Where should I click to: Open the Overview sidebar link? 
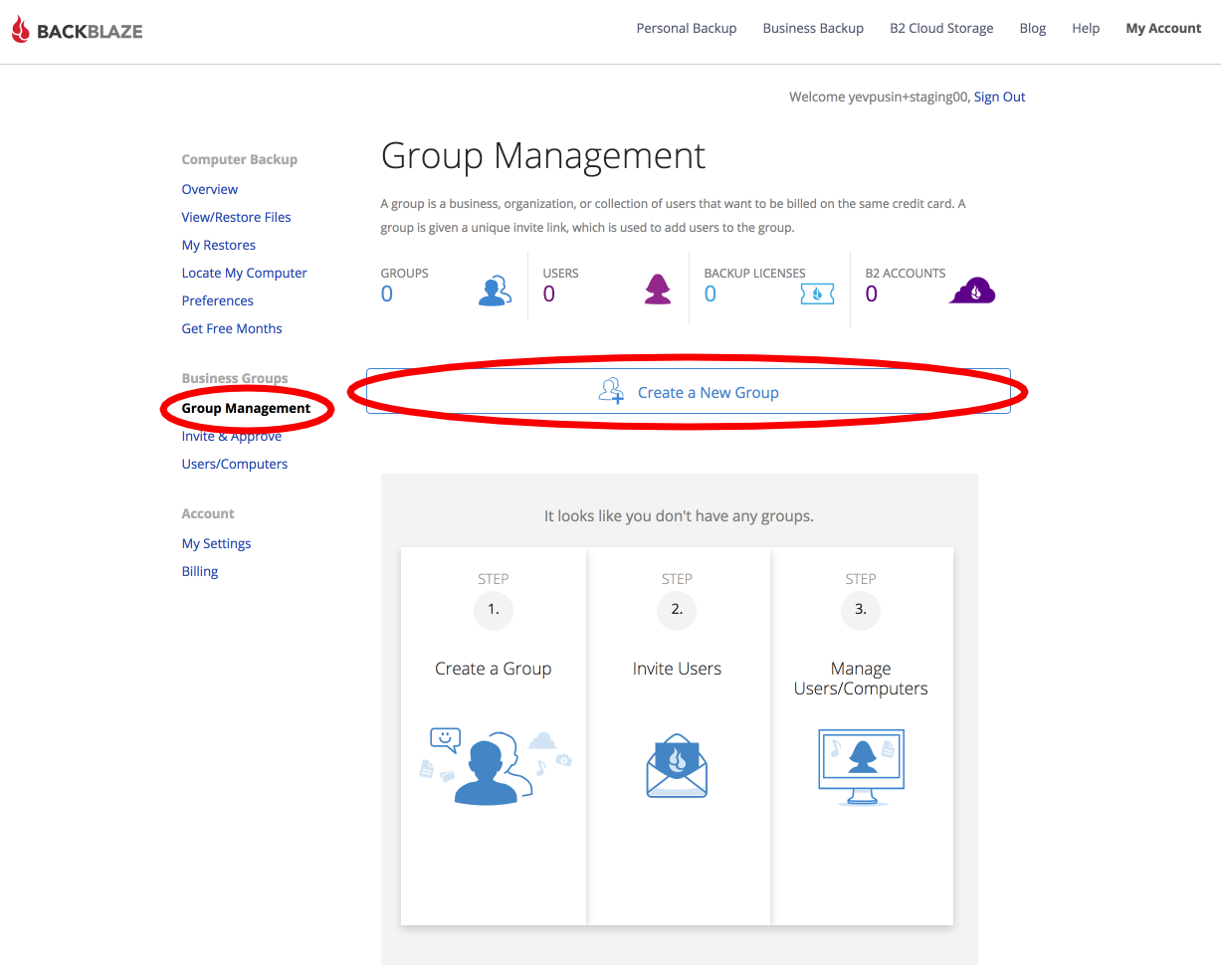point(210,189)
